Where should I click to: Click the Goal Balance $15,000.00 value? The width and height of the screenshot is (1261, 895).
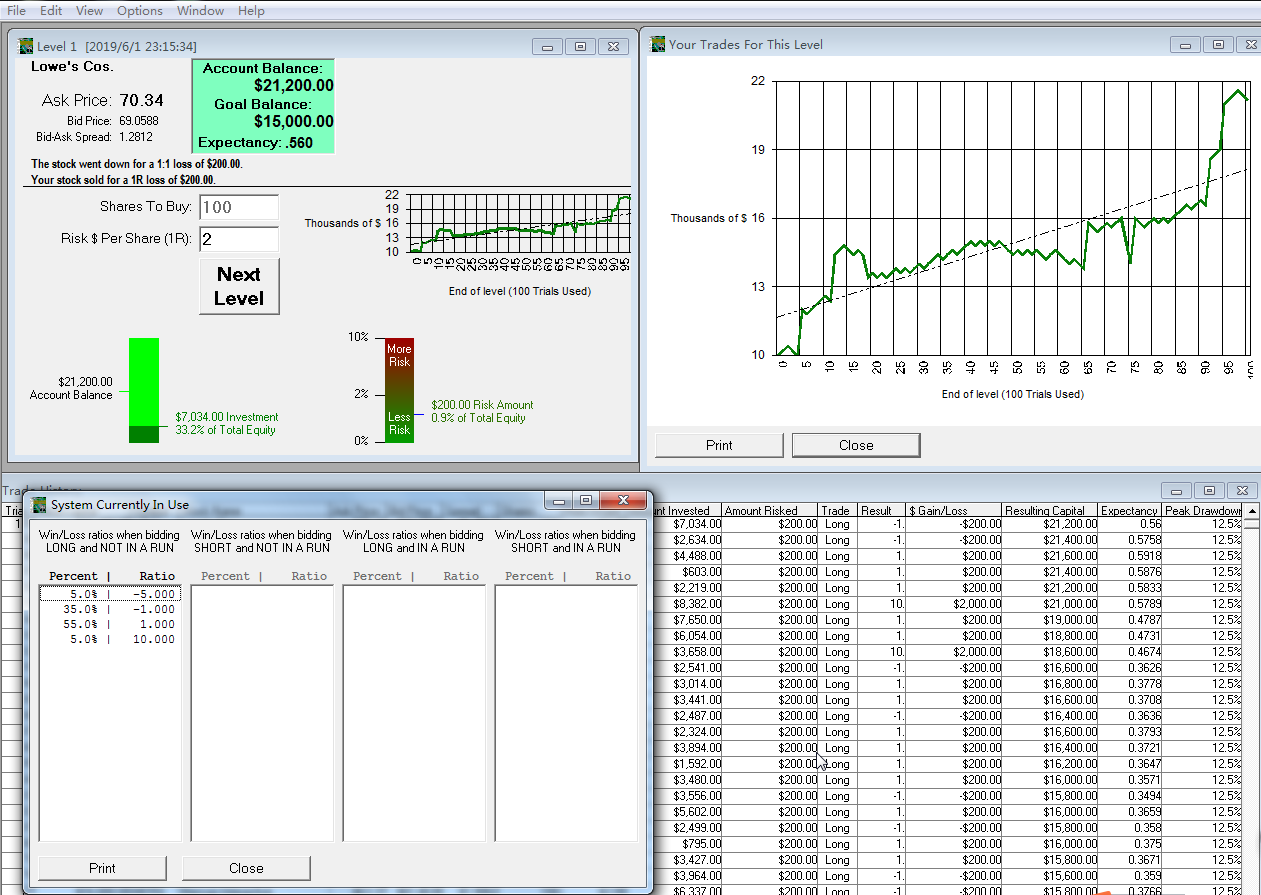coord(293,122)
